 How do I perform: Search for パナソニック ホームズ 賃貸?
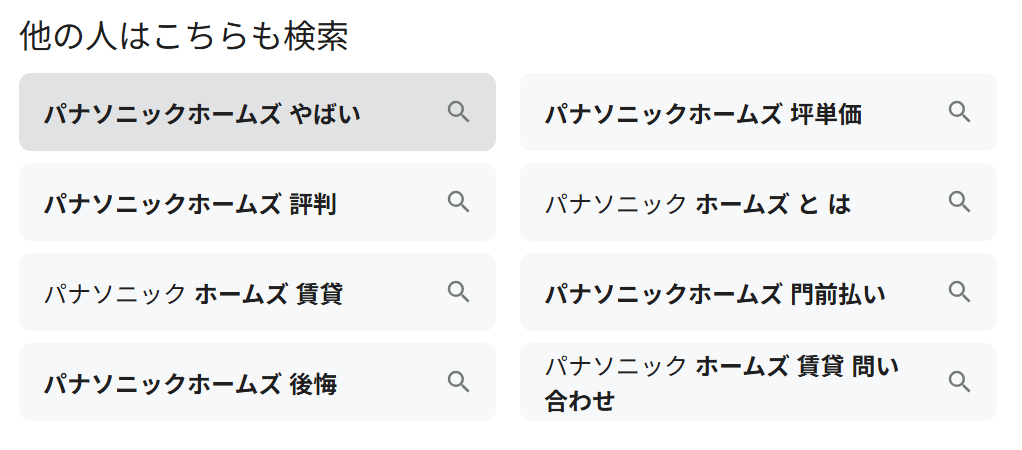coord(193,294)
